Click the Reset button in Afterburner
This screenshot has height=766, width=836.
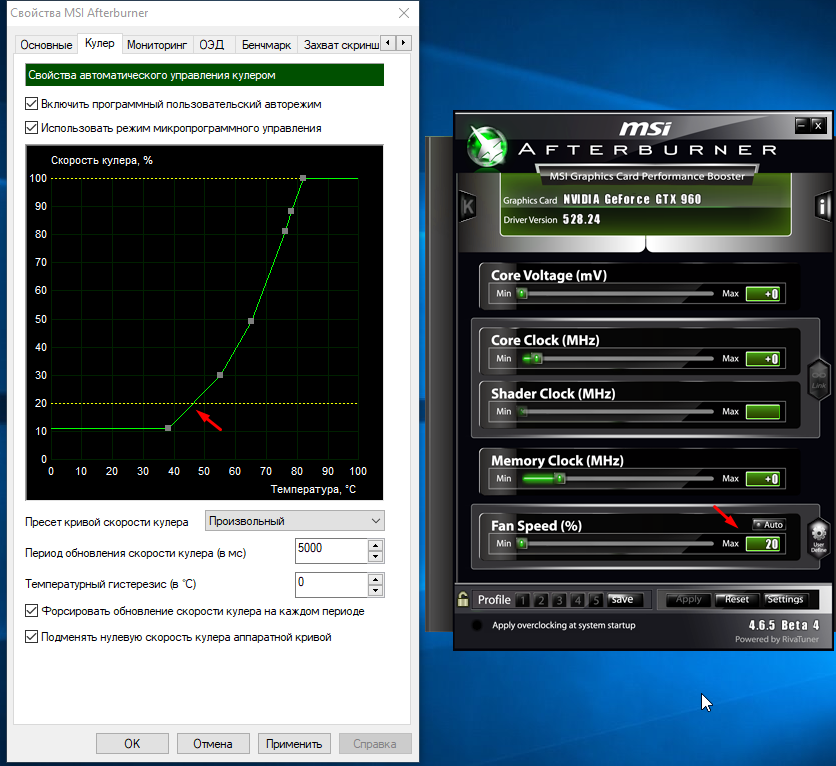coord(737,600)
